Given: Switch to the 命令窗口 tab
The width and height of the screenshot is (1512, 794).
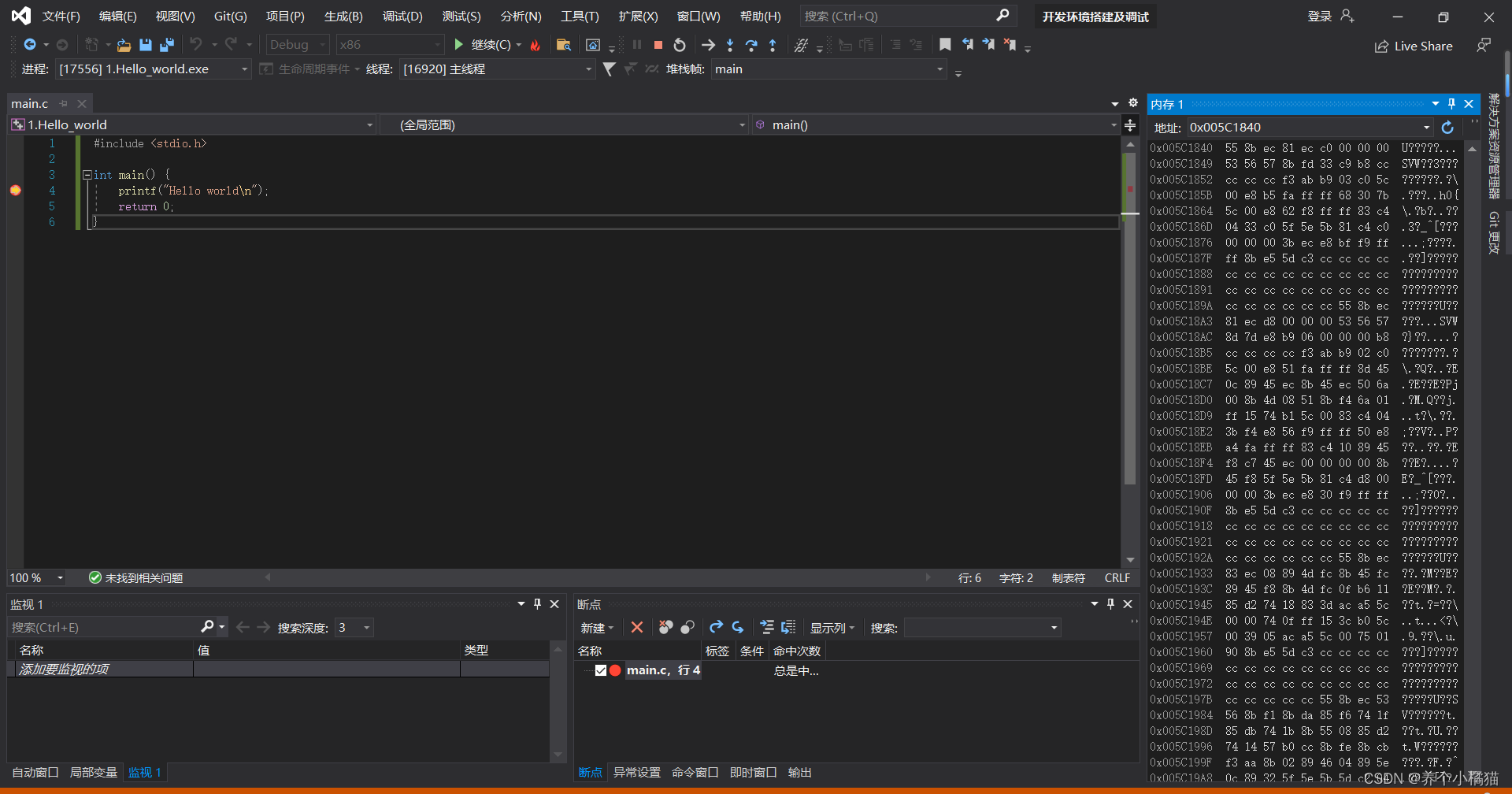Looking at the screenshot, I should click(695, 773).
